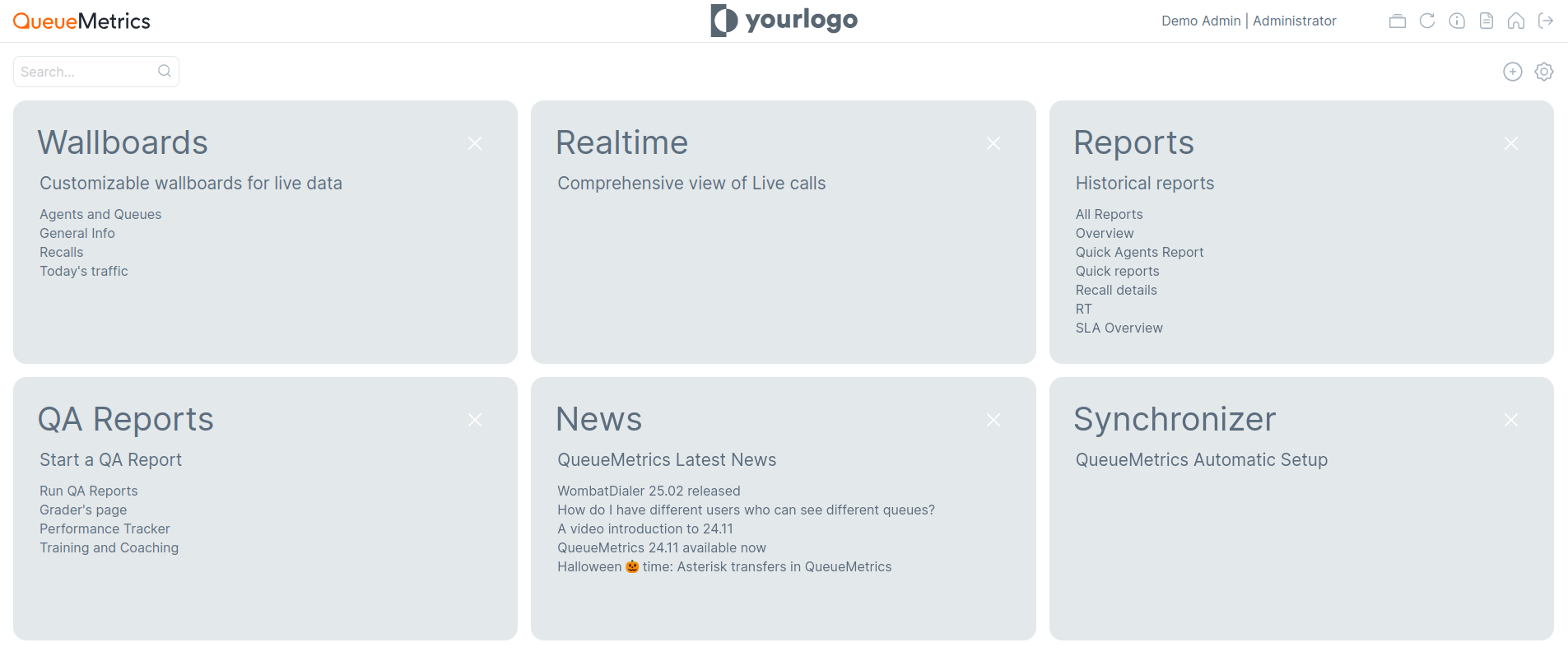
Task: Open the News heading
Action: pos(598,419)
